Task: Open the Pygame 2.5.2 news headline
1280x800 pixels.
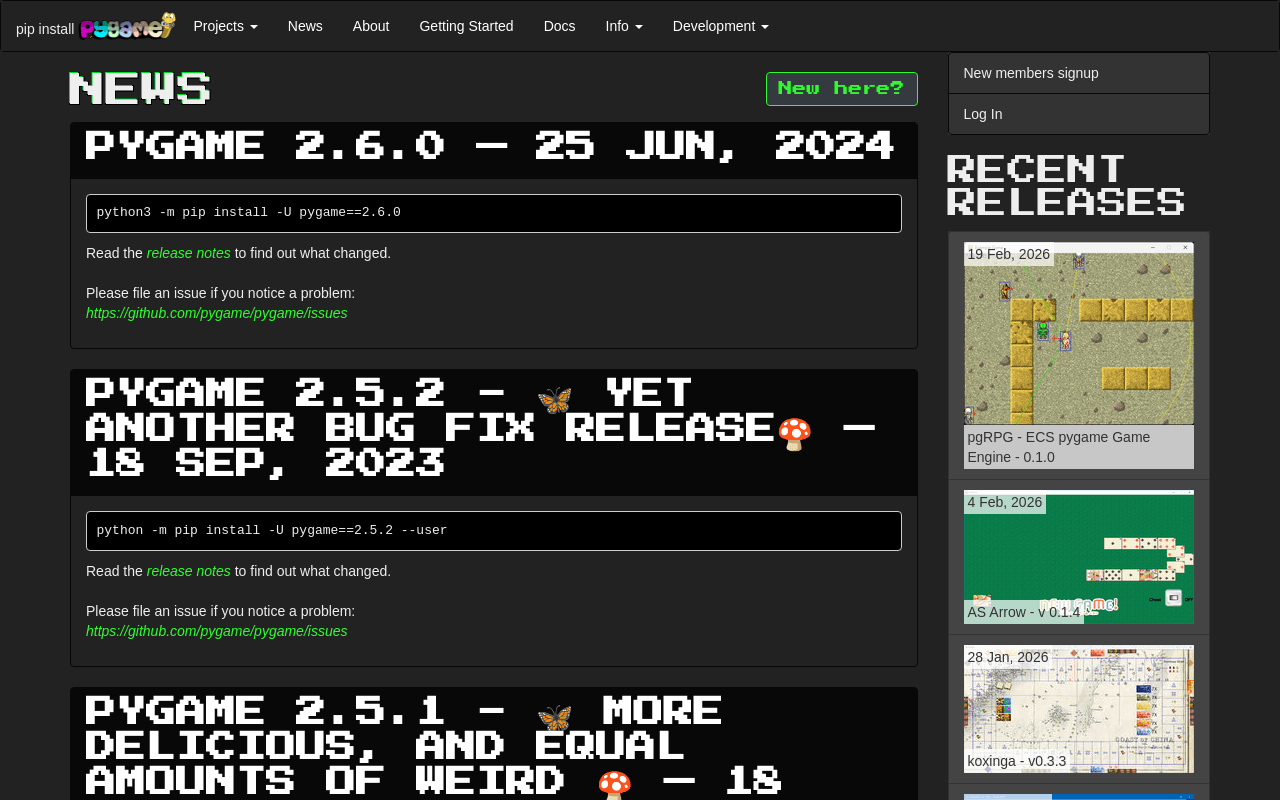Action: click(x=482, y=428)
